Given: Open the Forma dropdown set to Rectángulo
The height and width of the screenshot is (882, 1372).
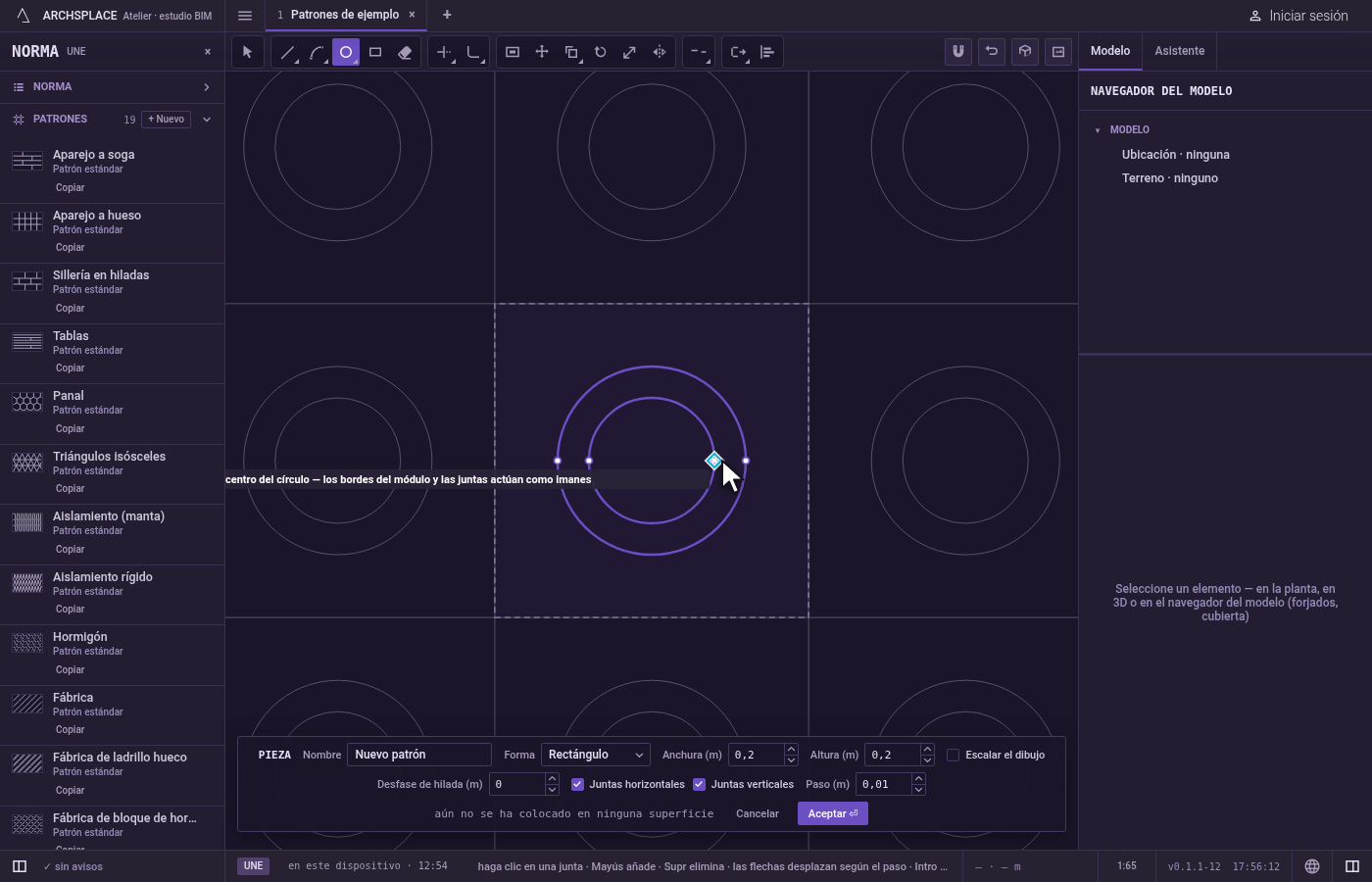Looking at the screenshot, I should tap(596, 755).
